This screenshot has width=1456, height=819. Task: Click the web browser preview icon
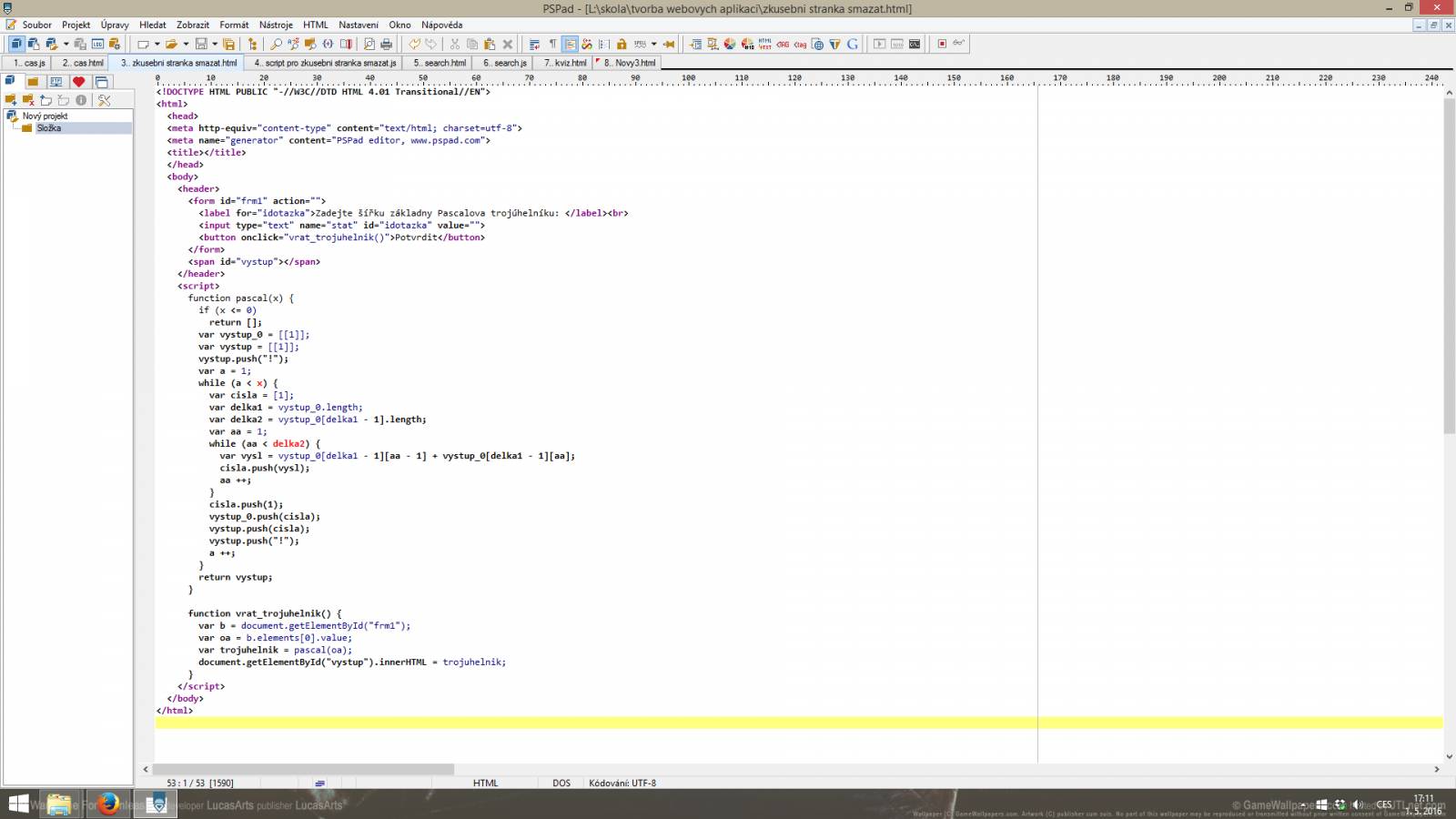click(817, 44)
